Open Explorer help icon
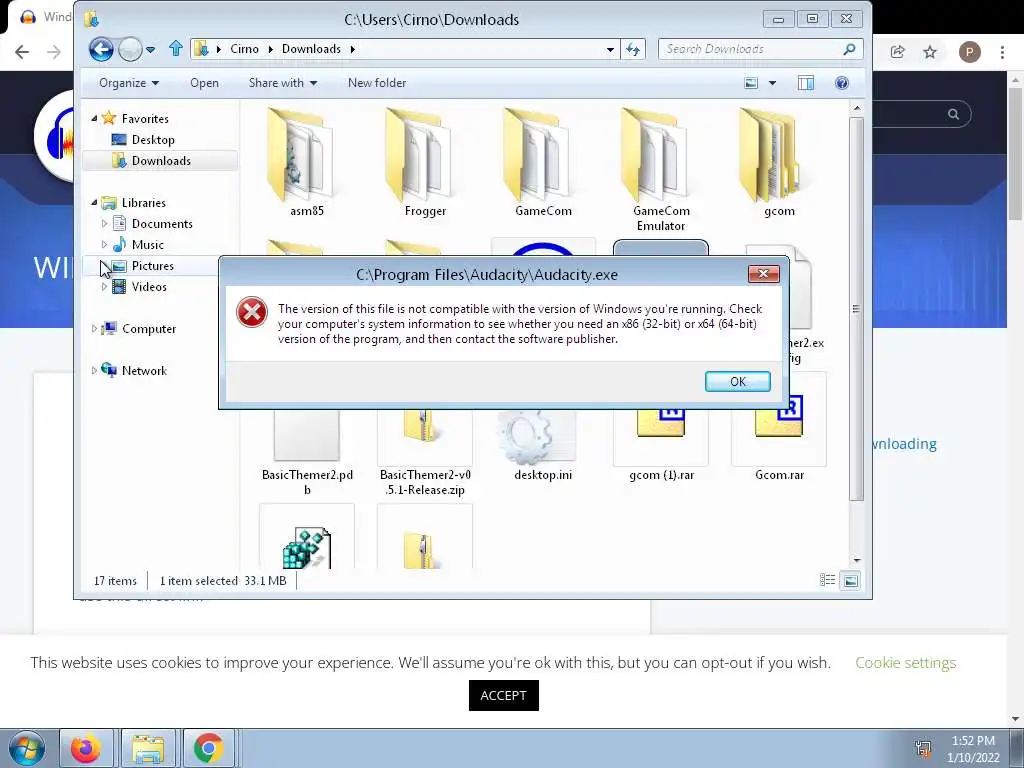 (842, 83)
